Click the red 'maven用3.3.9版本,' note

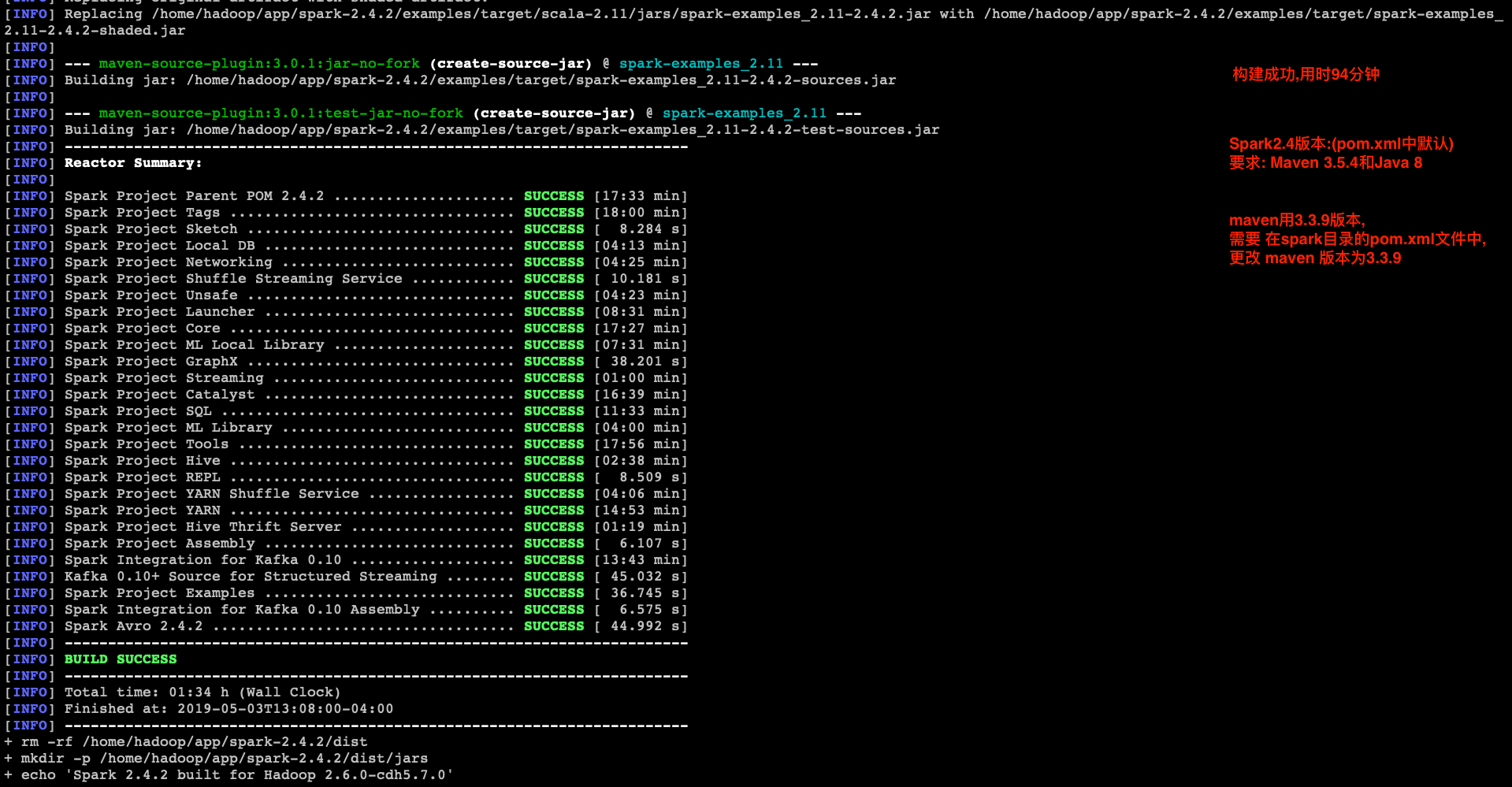(1297, 221)
